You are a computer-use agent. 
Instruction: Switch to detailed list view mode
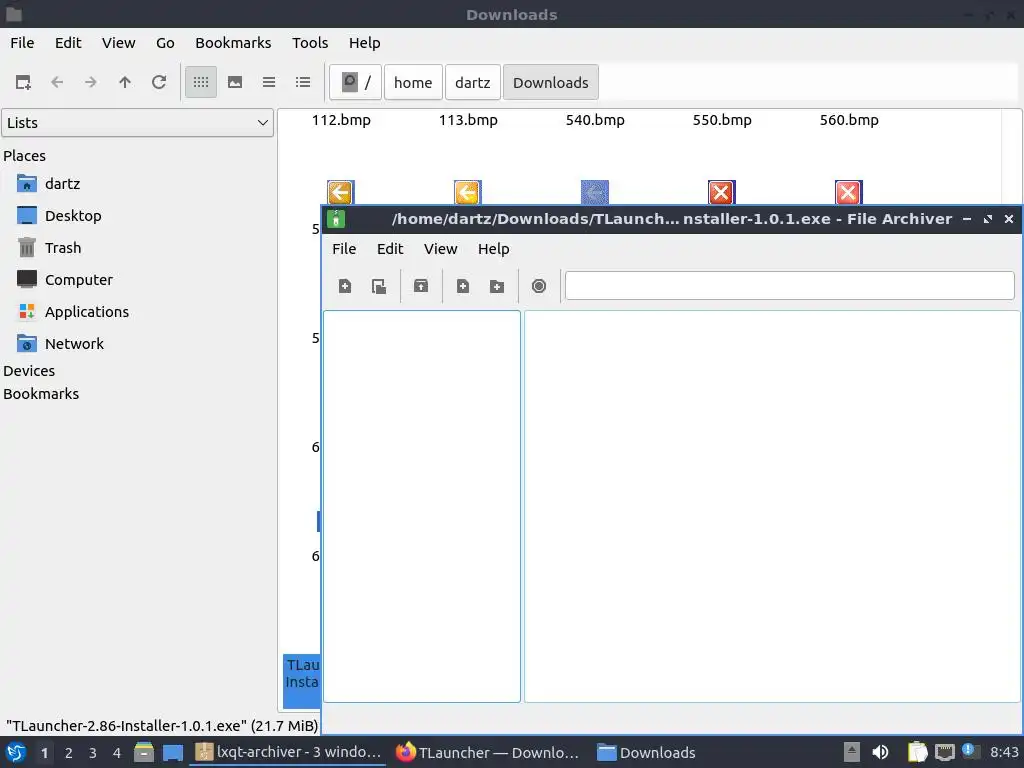303,82
